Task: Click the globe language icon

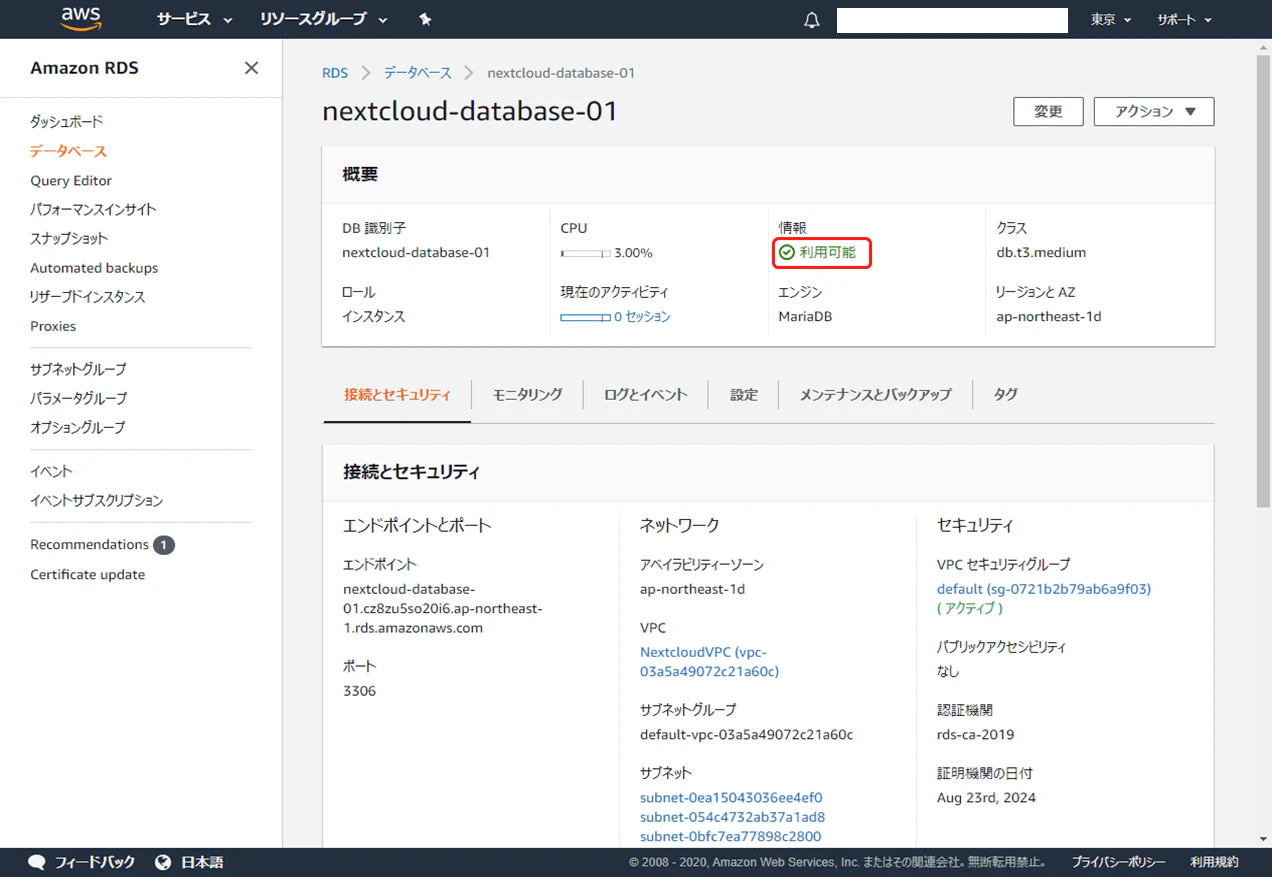Action: [x=164, y=862]
